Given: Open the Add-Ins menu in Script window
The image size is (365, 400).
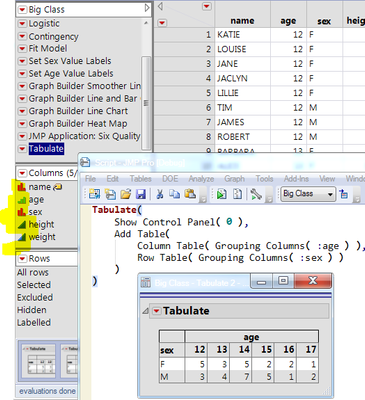Looking at the screenshot, I should coord(296,179).
